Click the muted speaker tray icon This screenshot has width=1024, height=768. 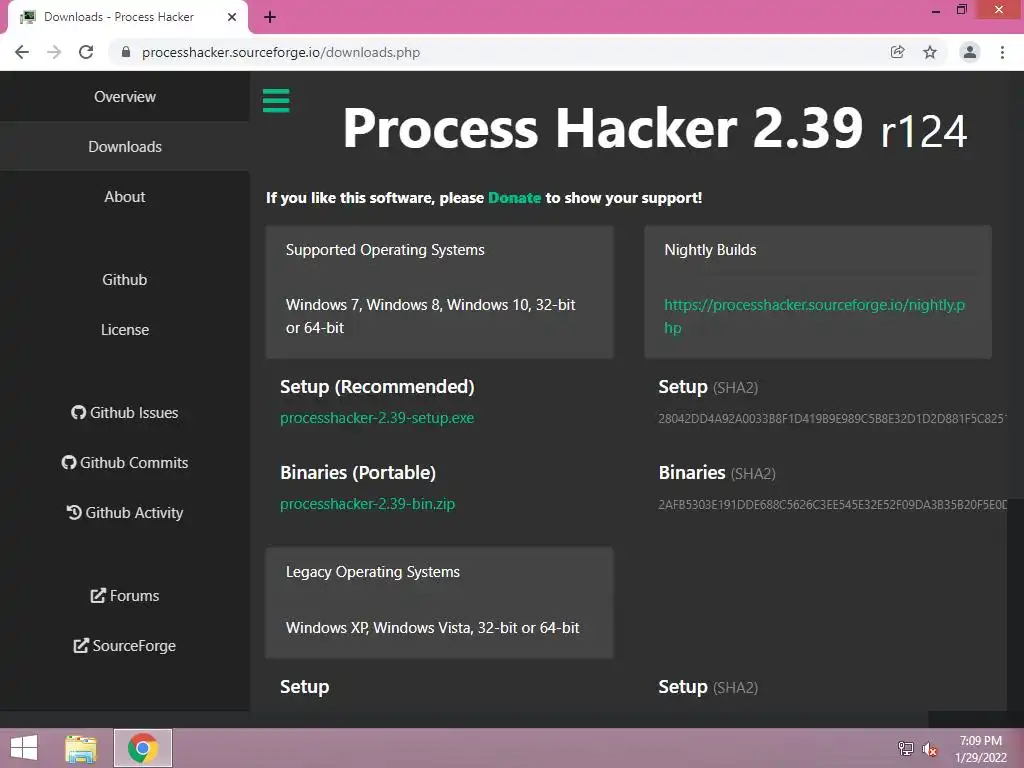point(930,749)
